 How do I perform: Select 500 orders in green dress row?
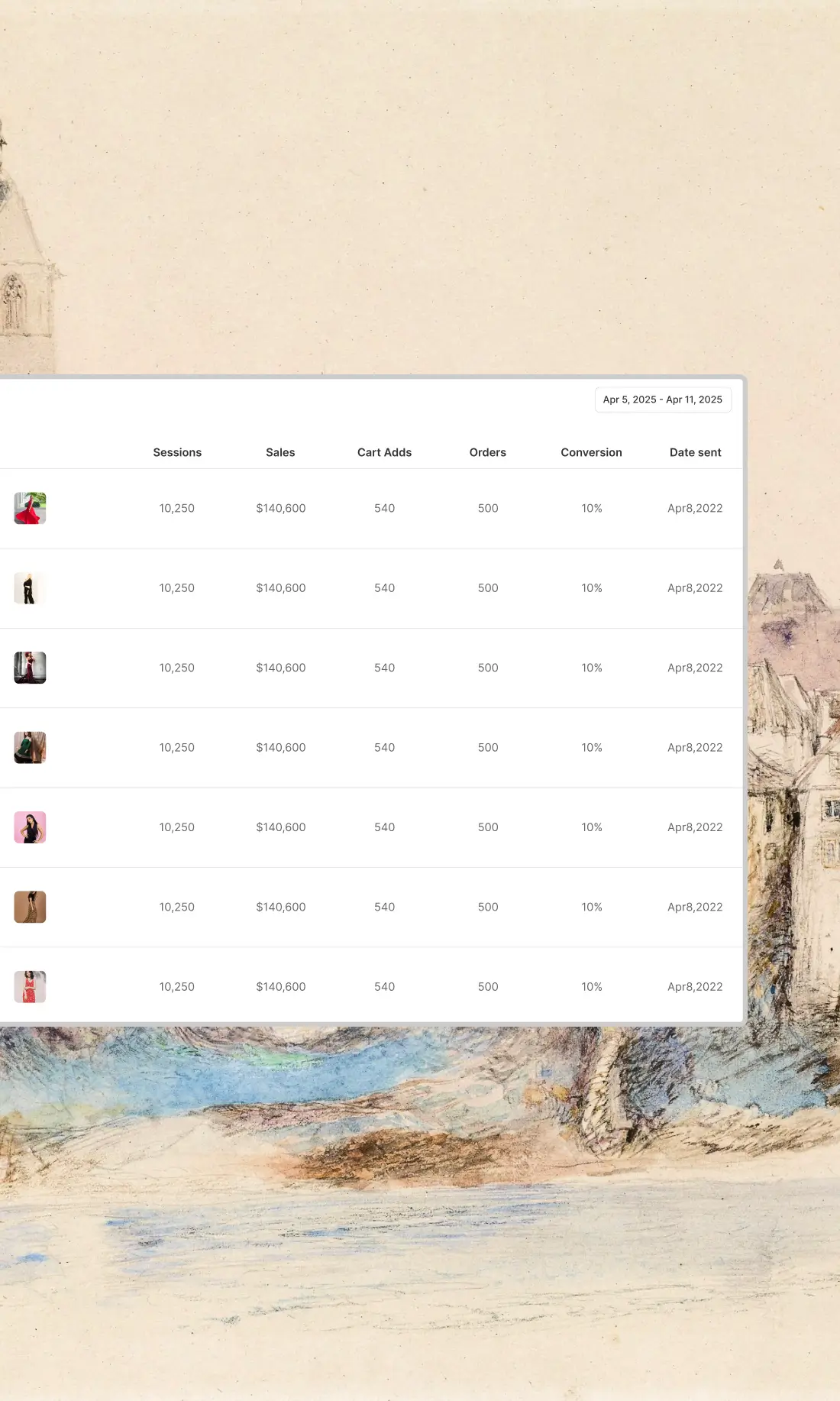click(x=488, y=748)
